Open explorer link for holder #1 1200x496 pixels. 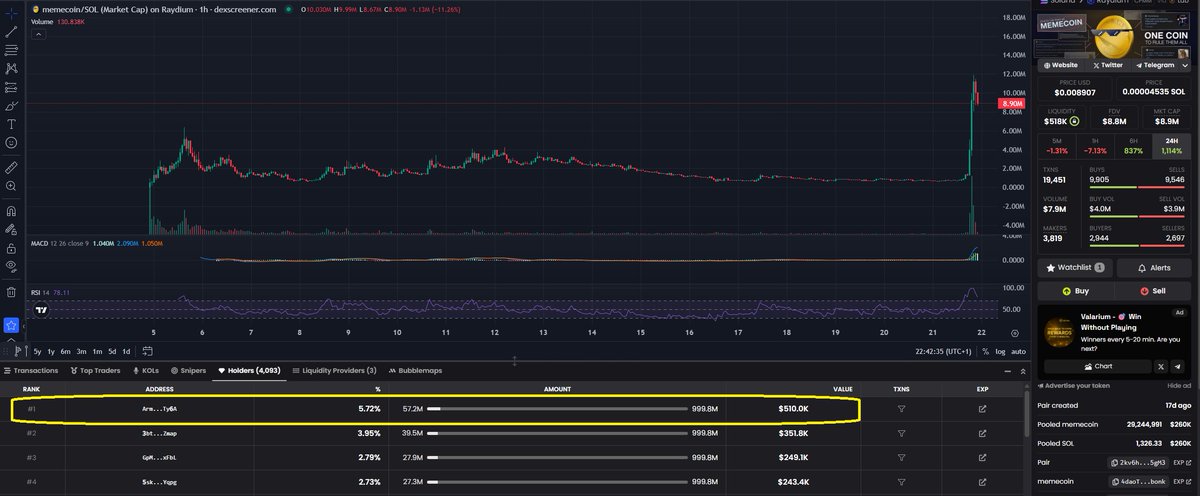tap(982, 409)
